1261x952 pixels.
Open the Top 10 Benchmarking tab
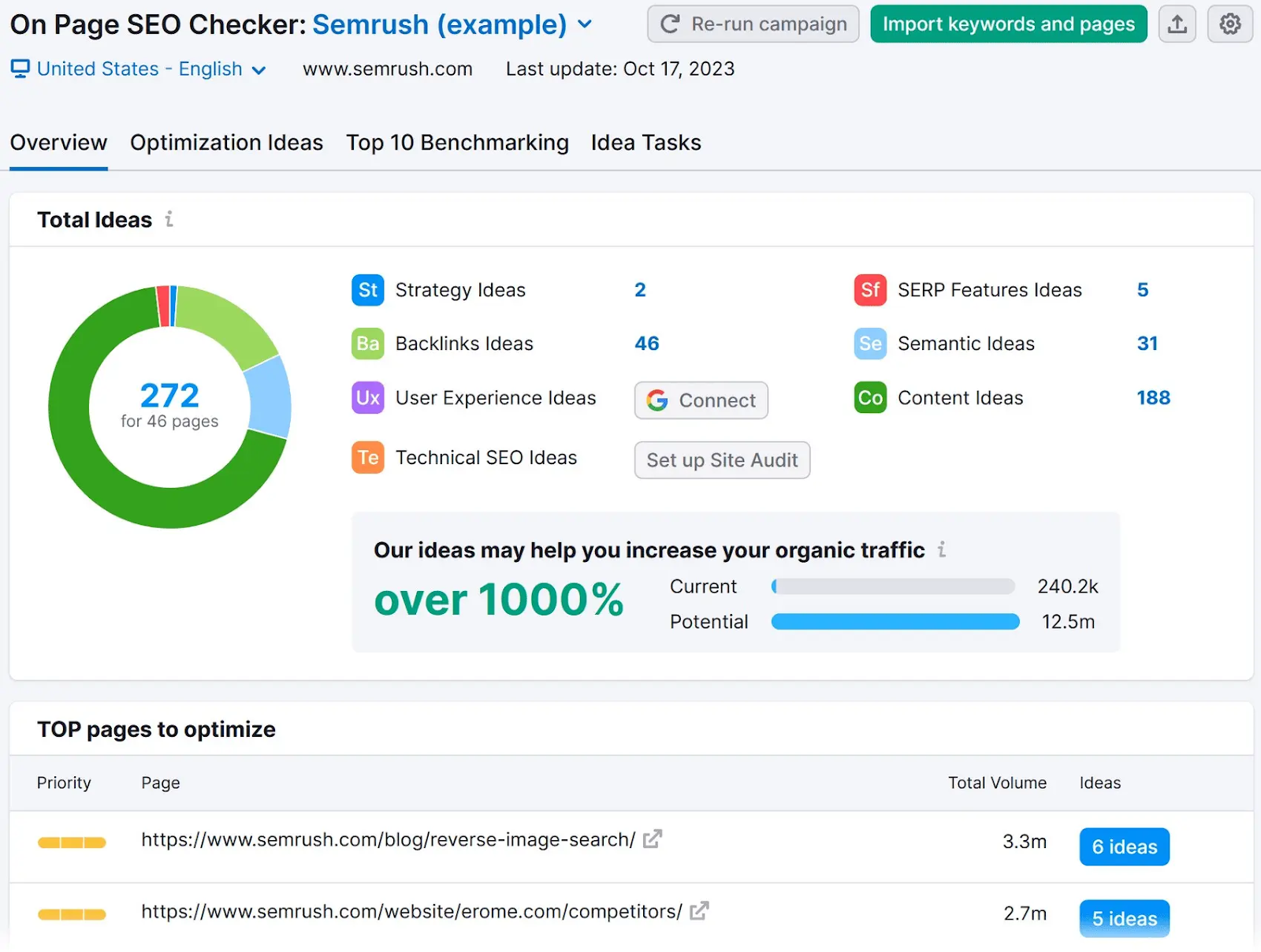(457, 143)
